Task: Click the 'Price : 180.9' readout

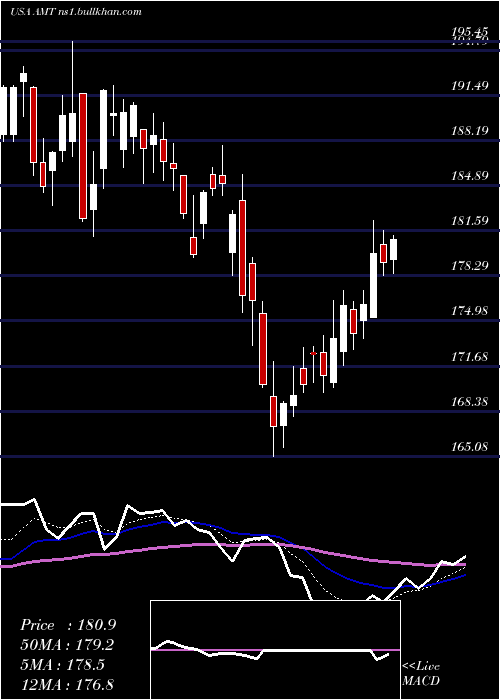Action: pos(68,625)
